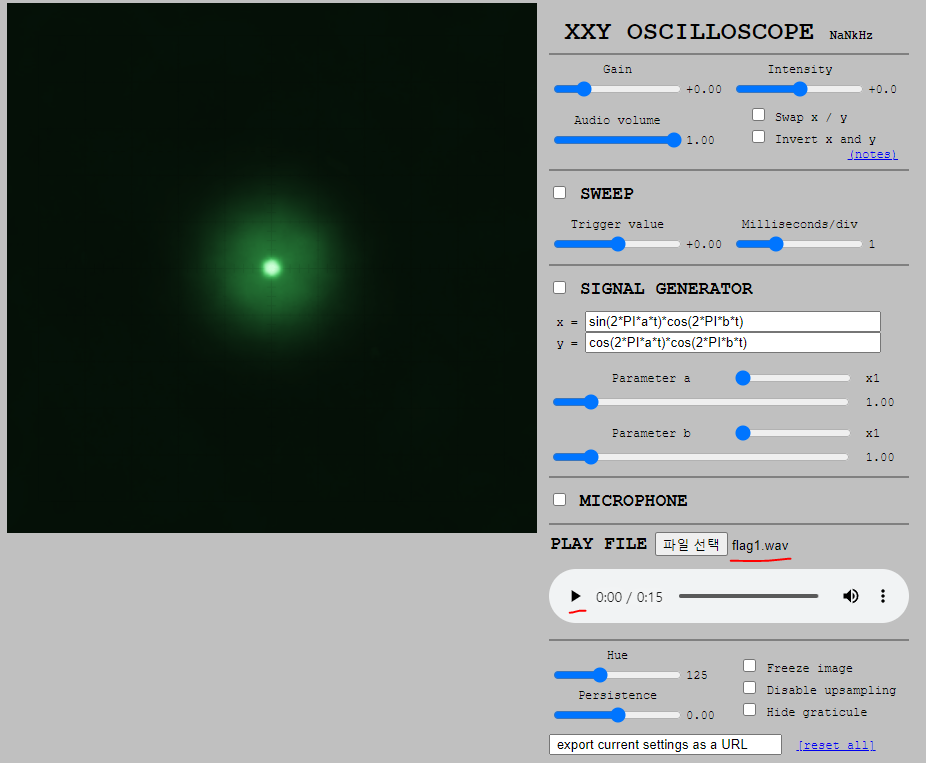Image resolution: width=926 pixels, height=763 pixels.
Task: Click the 0:00 / 0:15 time display
Action: pos(629,597)
